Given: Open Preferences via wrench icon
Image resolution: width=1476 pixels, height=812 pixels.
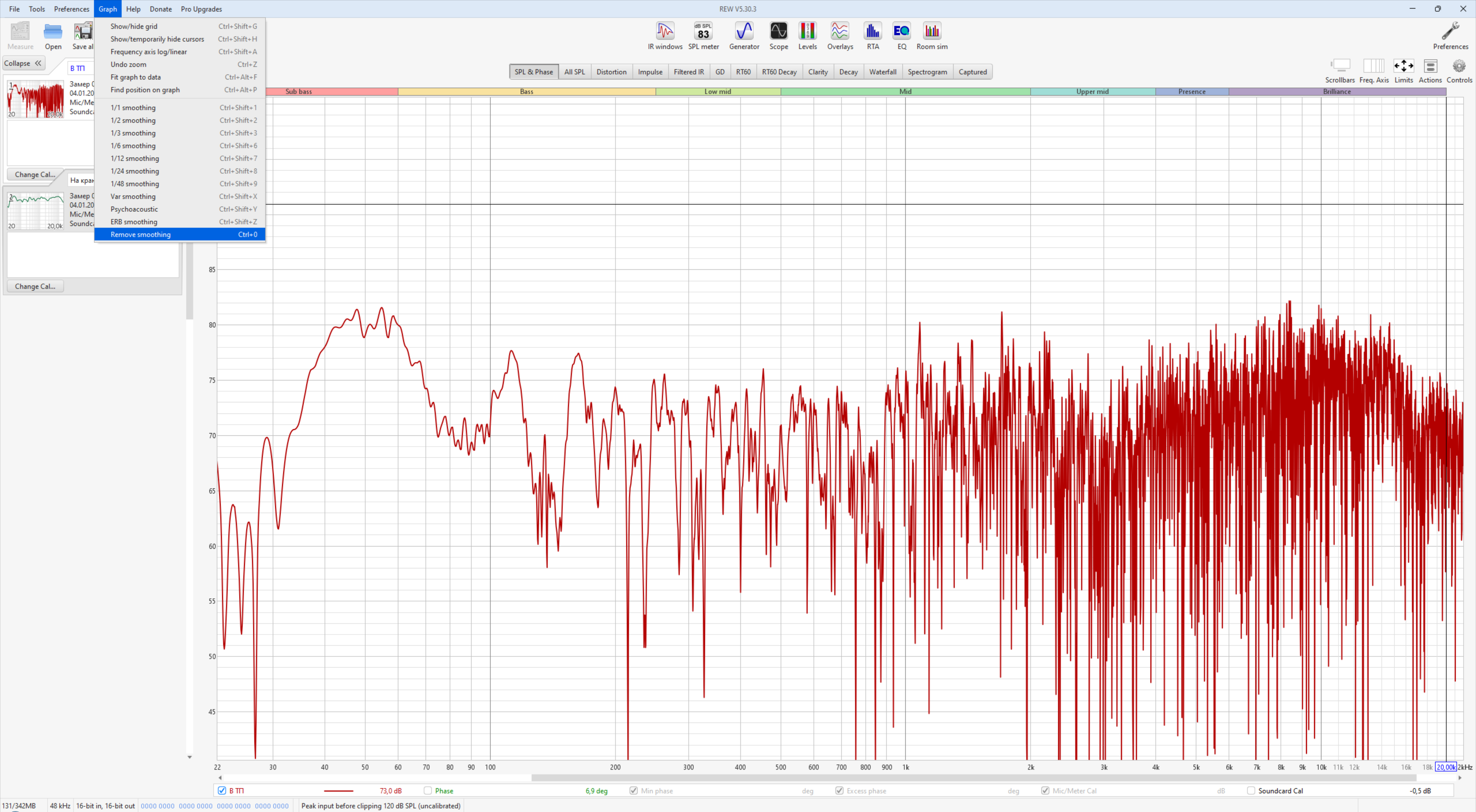Looking at the screenshot, I should [1450, 35].
